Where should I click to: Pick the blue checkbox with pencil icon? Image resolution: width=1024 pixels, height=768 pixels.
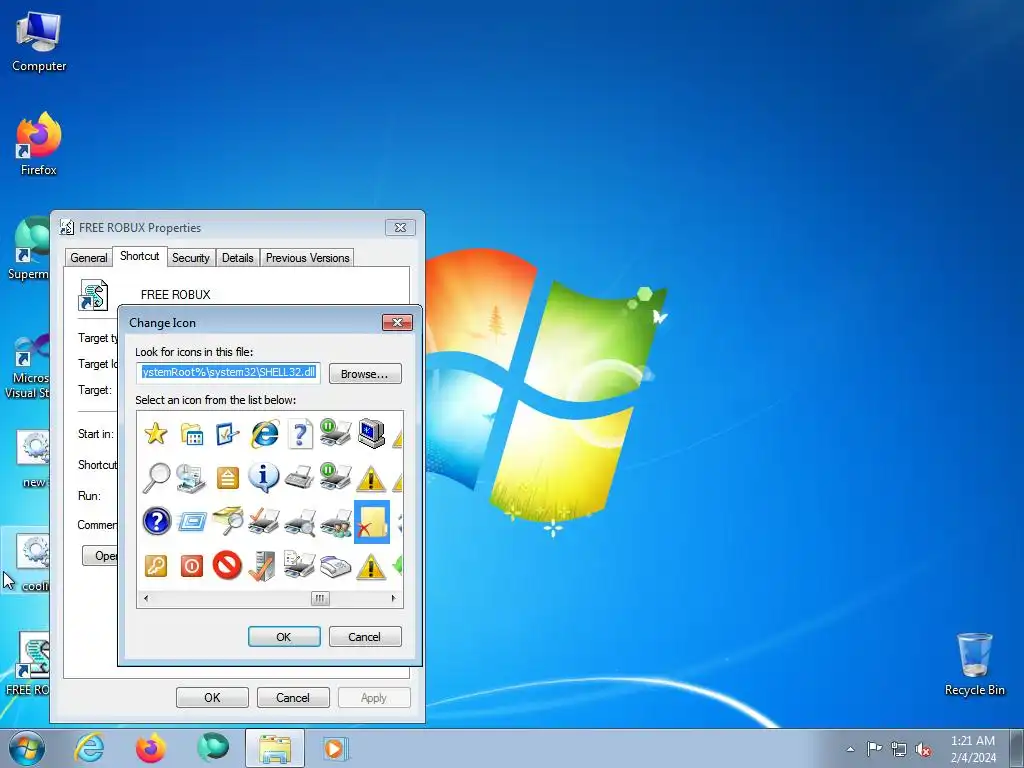click(227, 434)
